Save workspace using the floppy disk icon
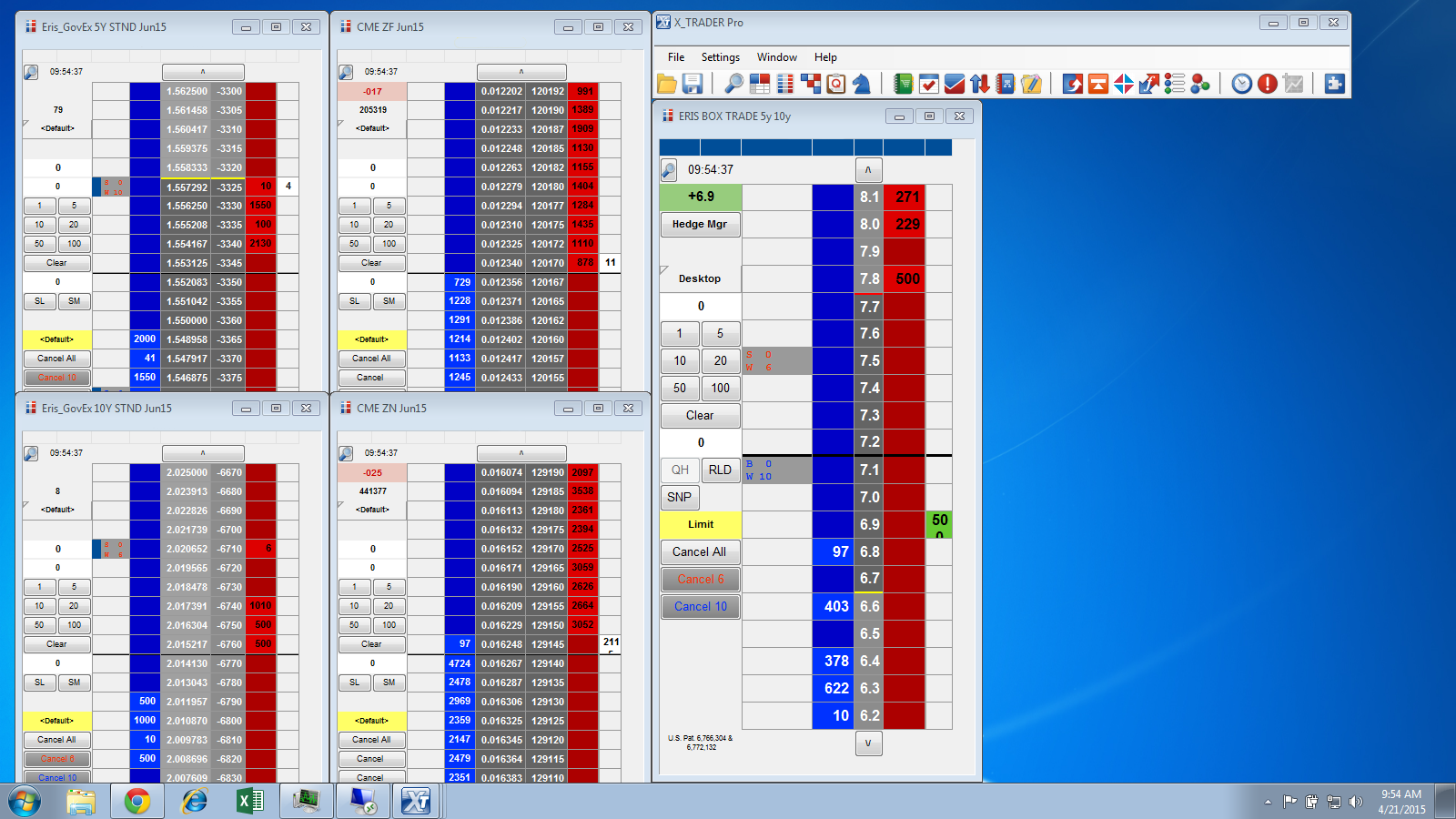The width and height of the screenshot is (1456, 819). (x=693, y=84)
